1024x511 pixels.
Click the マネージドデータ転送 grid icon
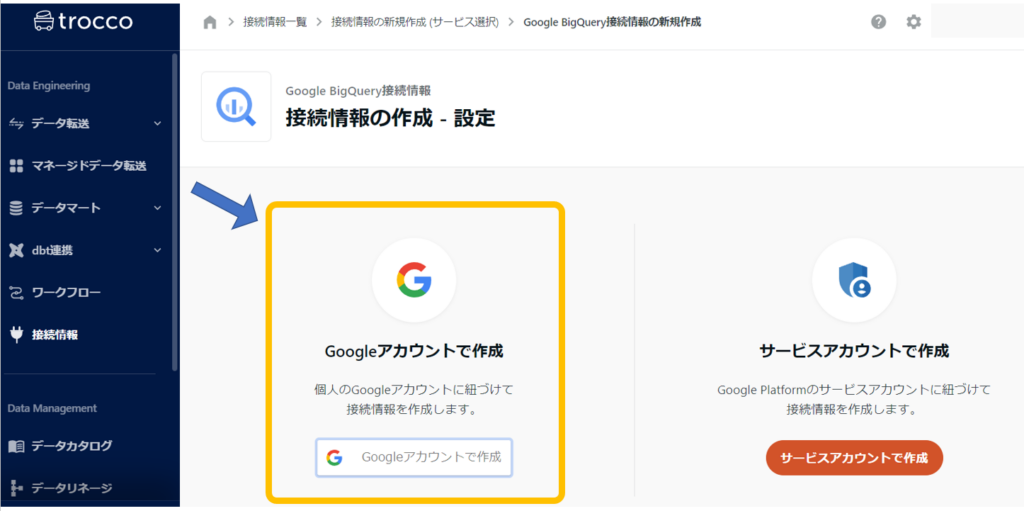click(16, 166)
